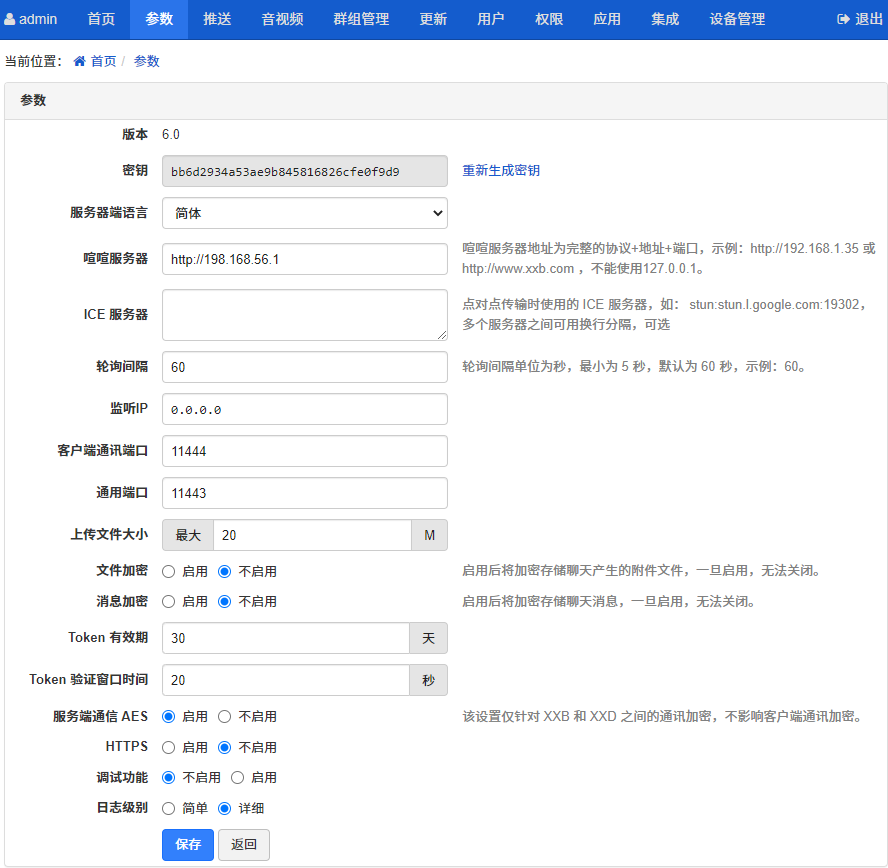Viewport: 888px width, 868px height.
Task: Click the home icon in breadcrumb
Action: click(79, 62)
